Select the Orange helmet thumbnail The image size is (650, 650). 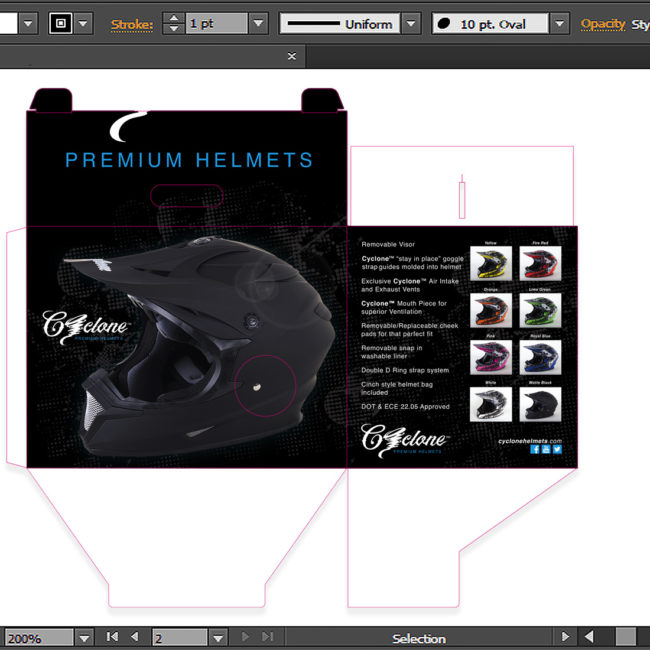click(491, 310)
